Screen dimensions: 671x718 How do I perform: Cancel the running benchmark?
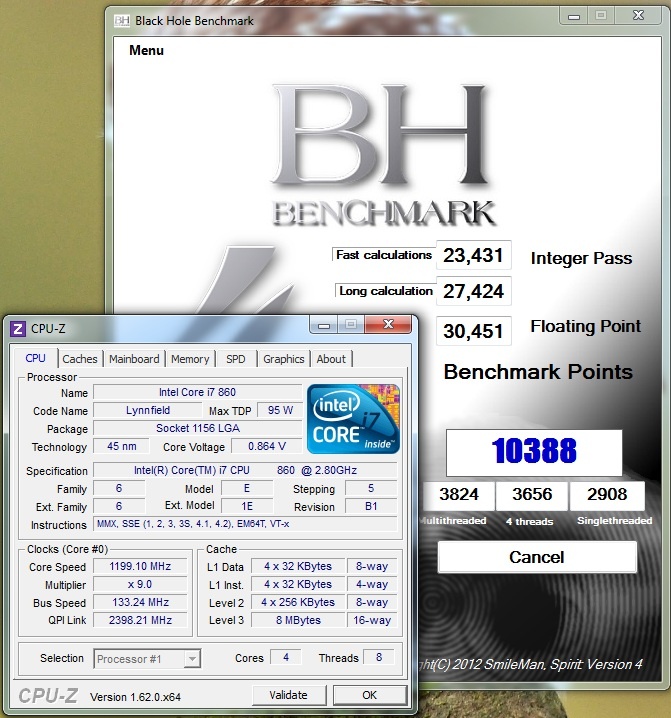click(537, 557)
